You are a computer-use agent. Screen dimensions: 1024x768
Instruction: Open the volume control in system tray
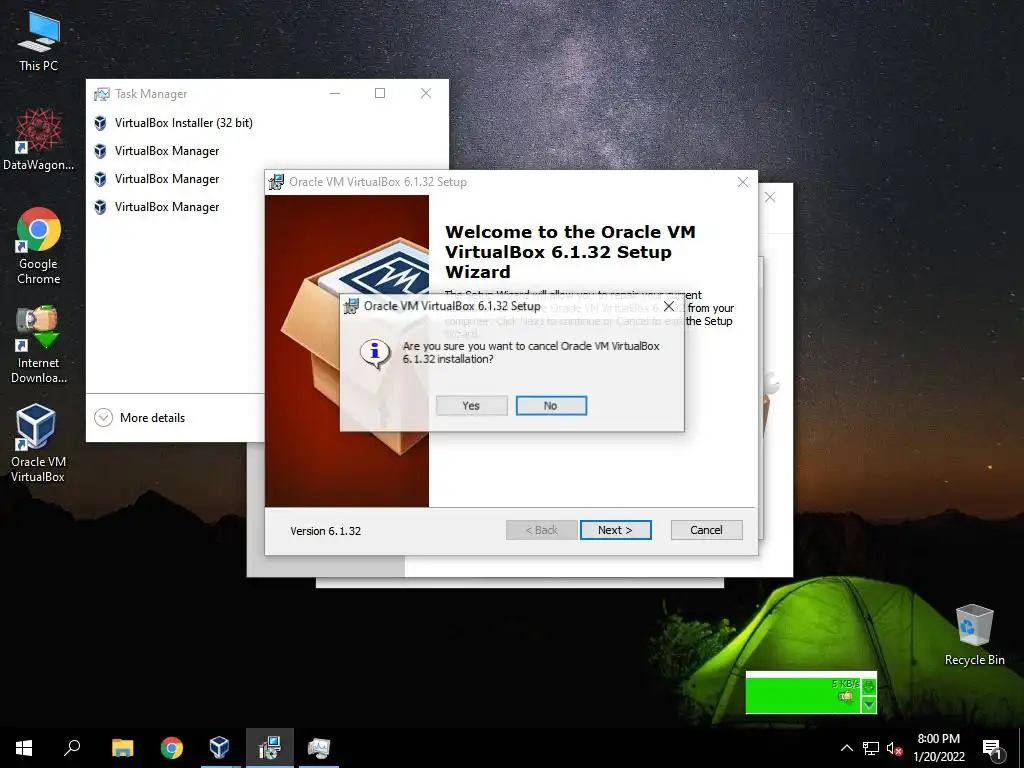(894, 748)
